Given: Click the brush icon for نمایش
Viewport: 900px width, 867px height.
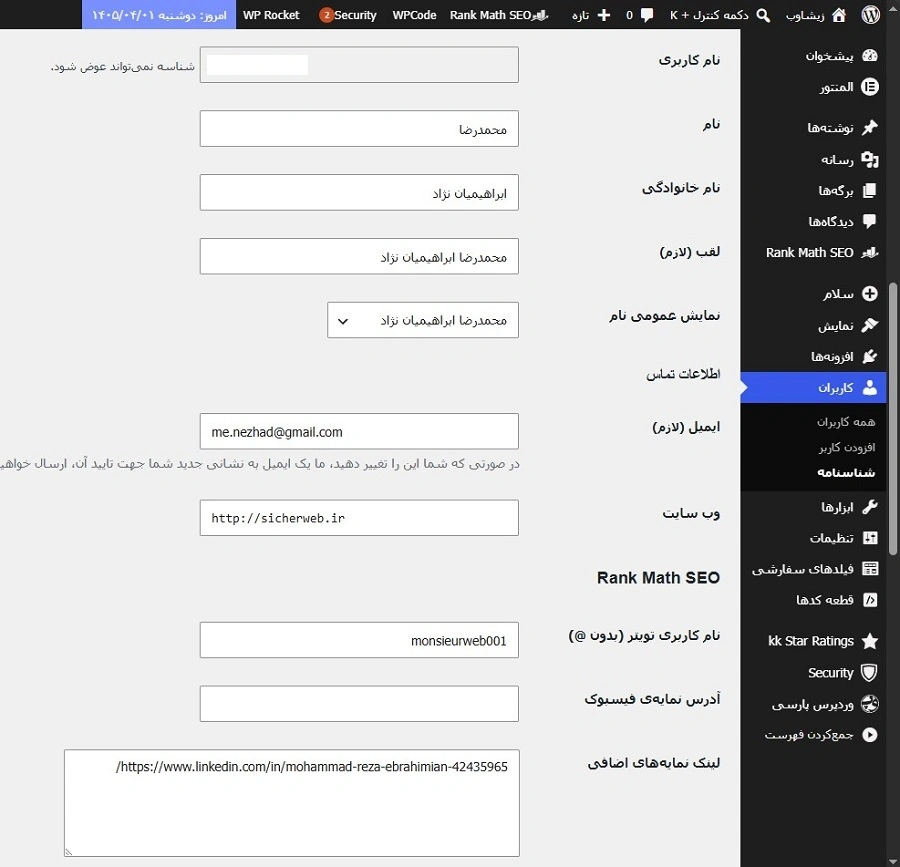Looking at the screenshot, I should click(870, 325).
